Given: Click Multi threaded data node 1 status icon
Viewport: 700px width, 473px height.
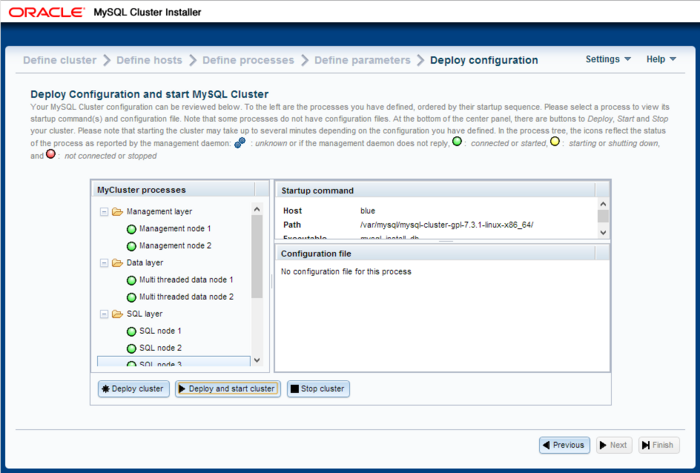Looking at the screenshot, I should click(x=131, y=280).
